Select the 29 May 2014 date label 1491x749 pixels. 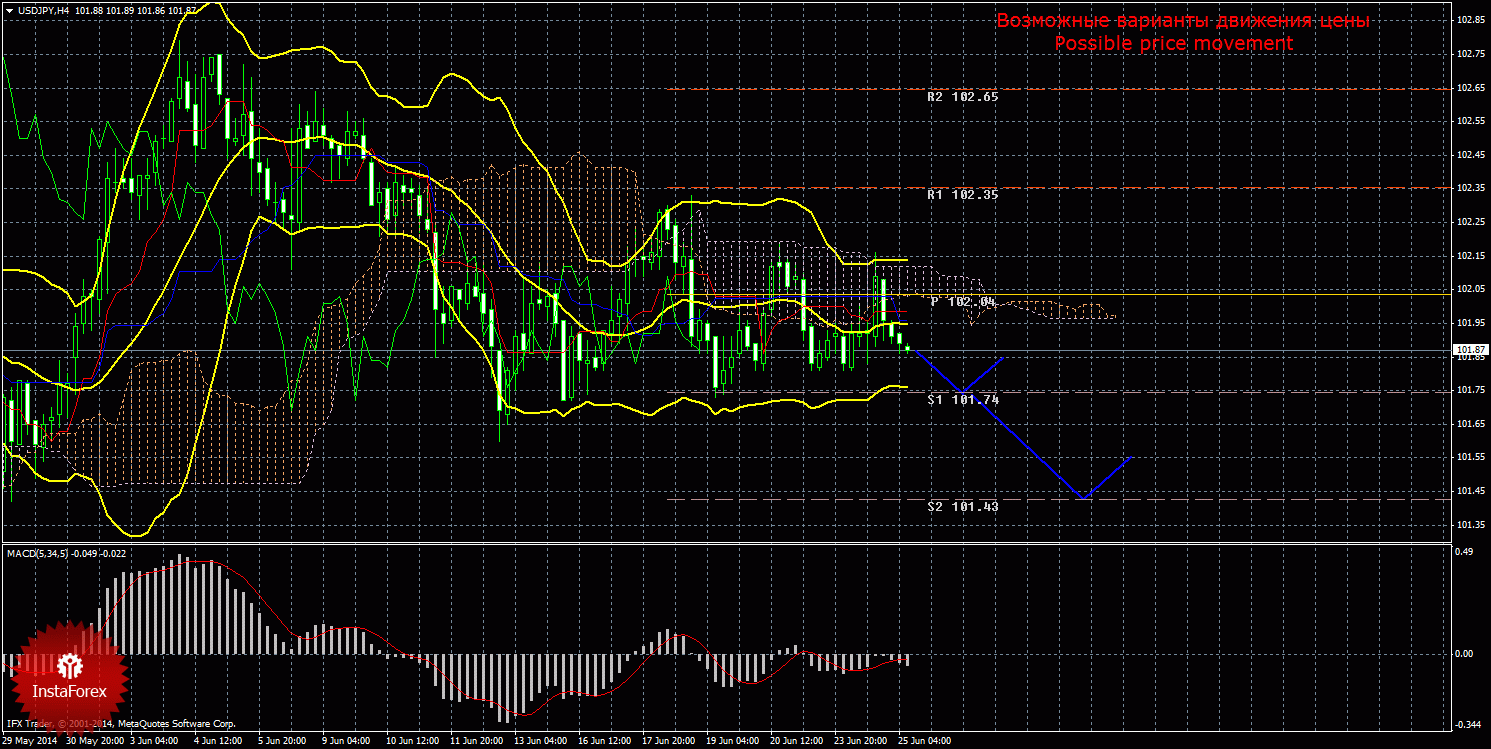(x=28, y=742)
